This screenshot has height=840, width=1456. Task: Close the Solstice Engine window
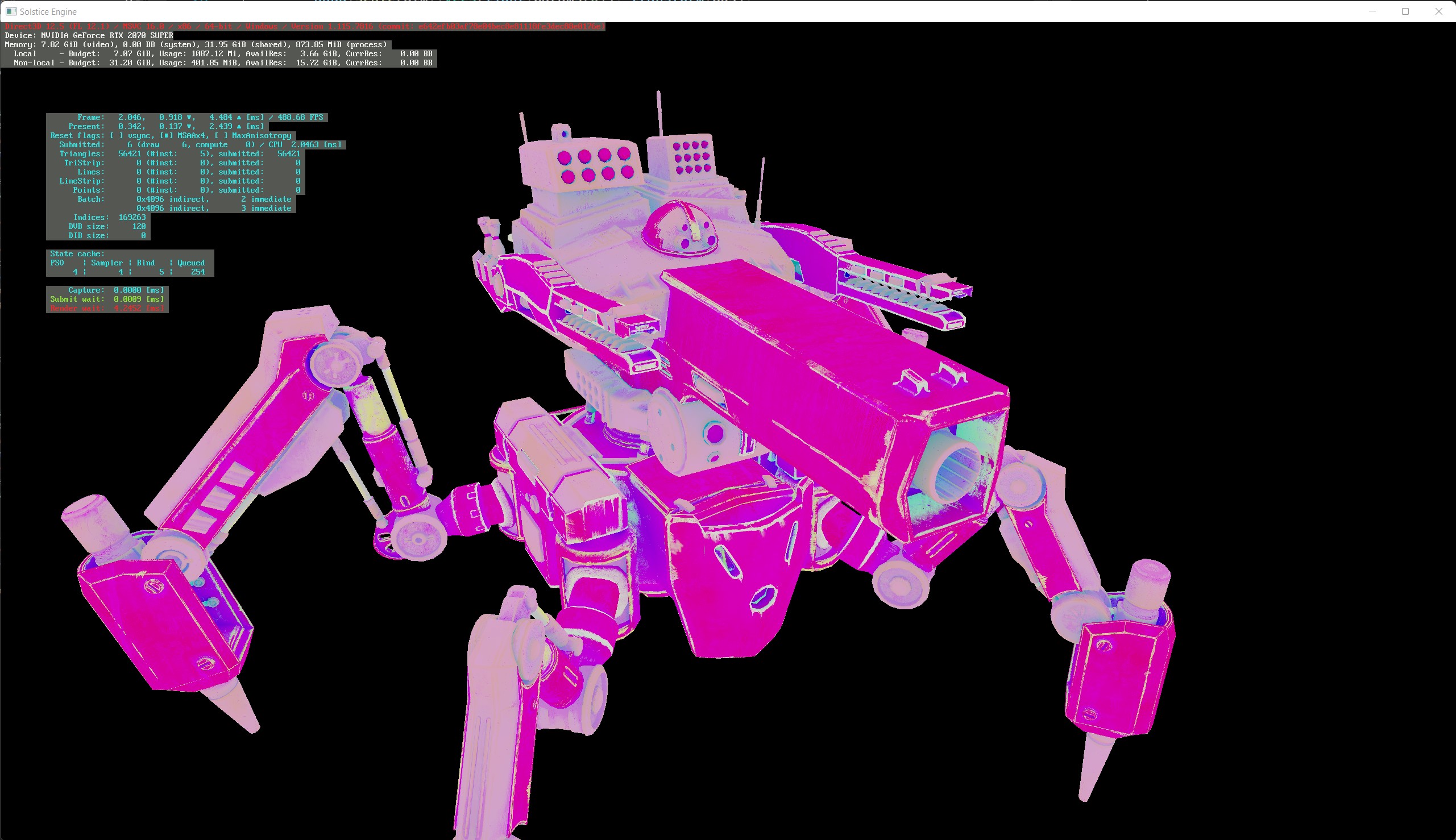click(x=1439, y=11)
